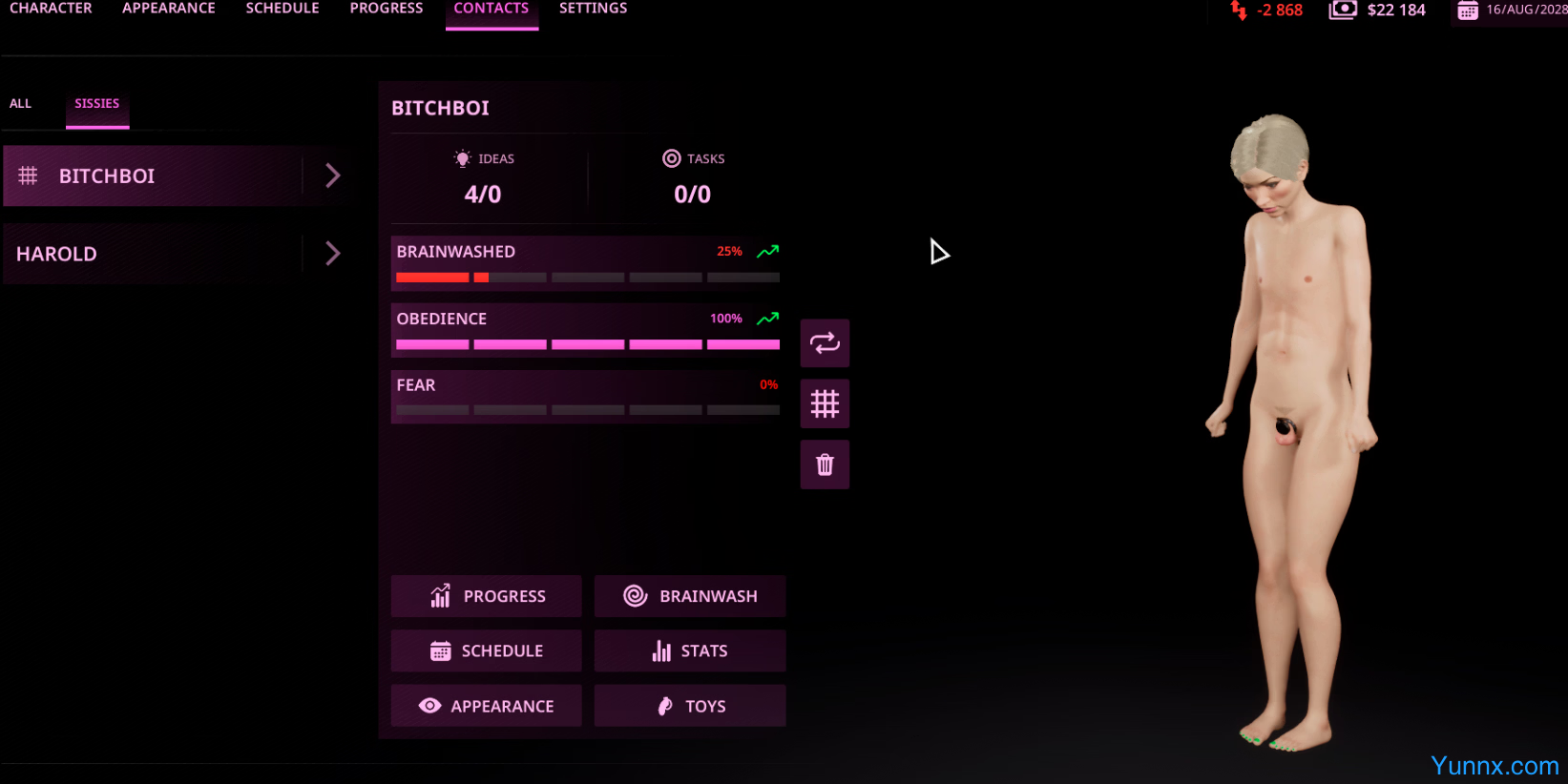Open the Schedule button in the contact panel
1568x784 pixels.
click(x=486, y=650)
